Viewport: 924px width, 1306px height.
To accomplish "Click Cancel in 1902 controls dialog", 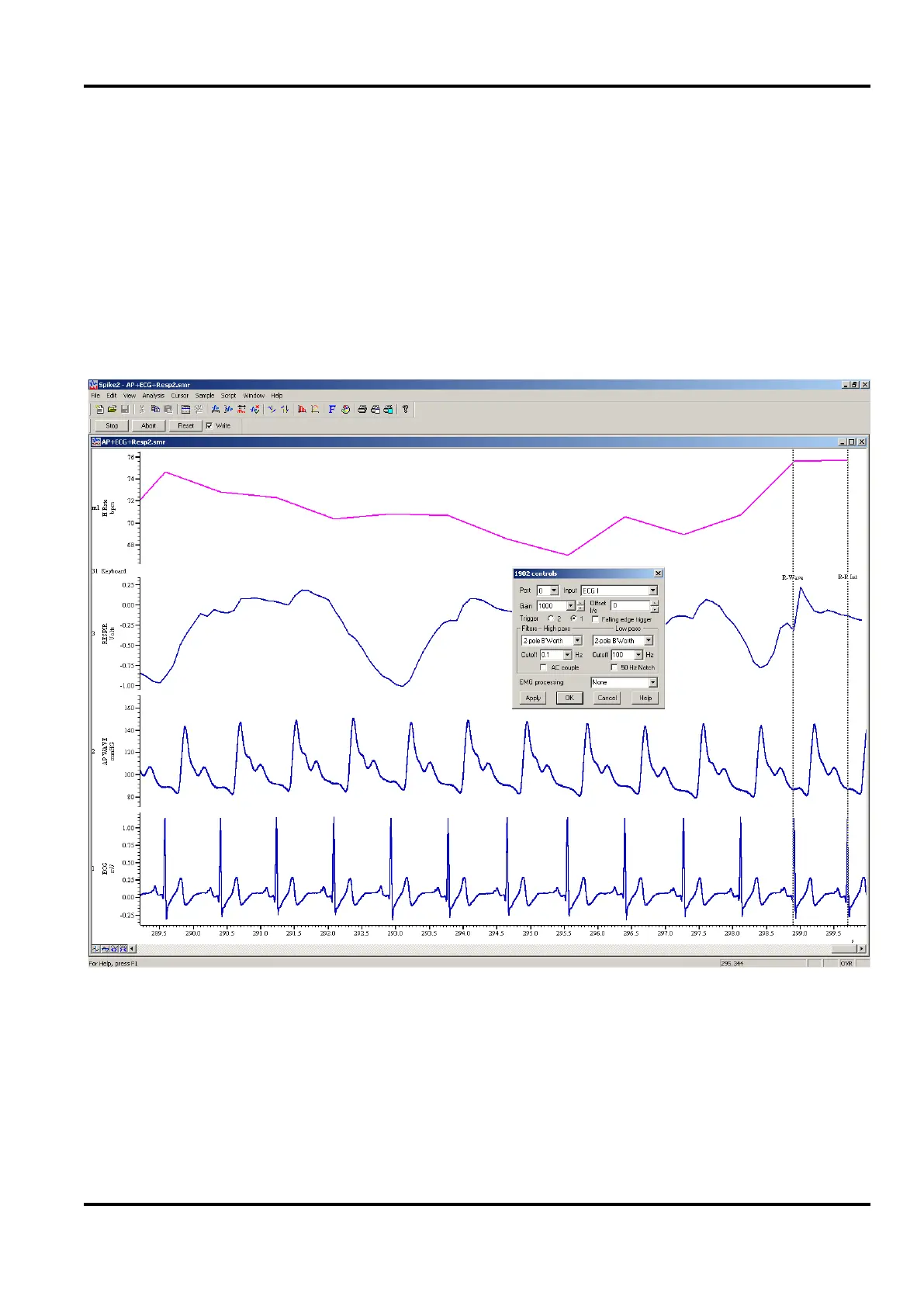I will click(x=607, y=698).
